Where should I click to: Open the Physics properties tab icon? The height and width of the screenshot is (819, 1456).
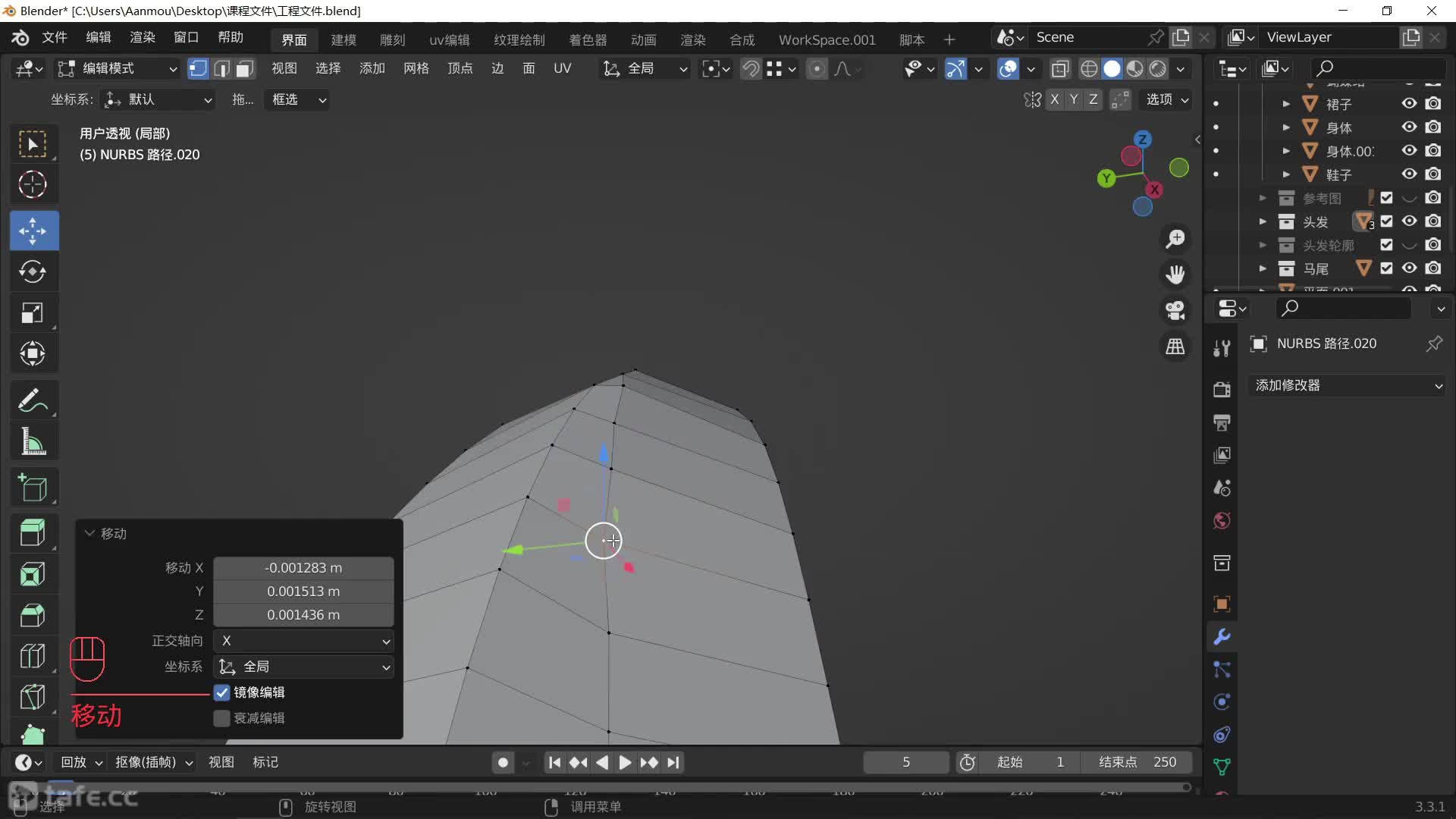[x=1222, y=702]
